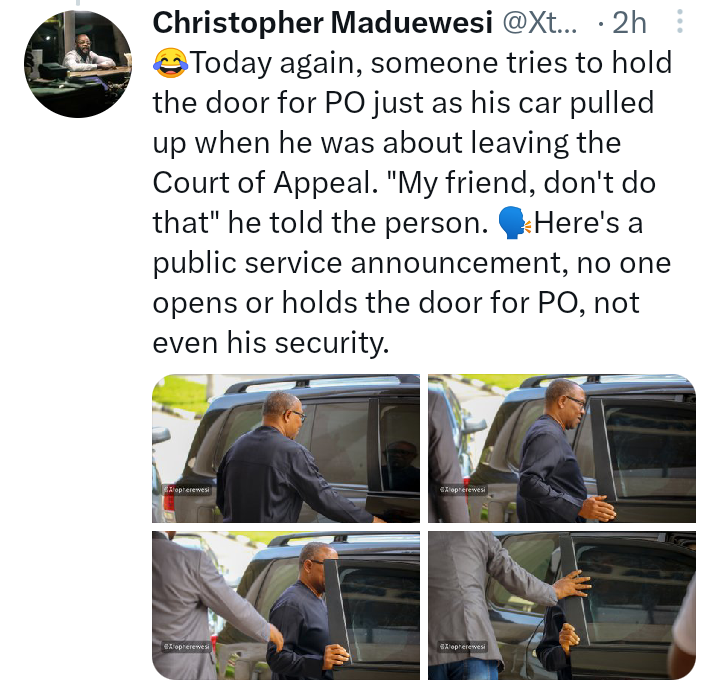The width and height of the screenshot is (720, 691).
Task: Open the tweet's three-dot more options menu
Action: coord(680,21)
